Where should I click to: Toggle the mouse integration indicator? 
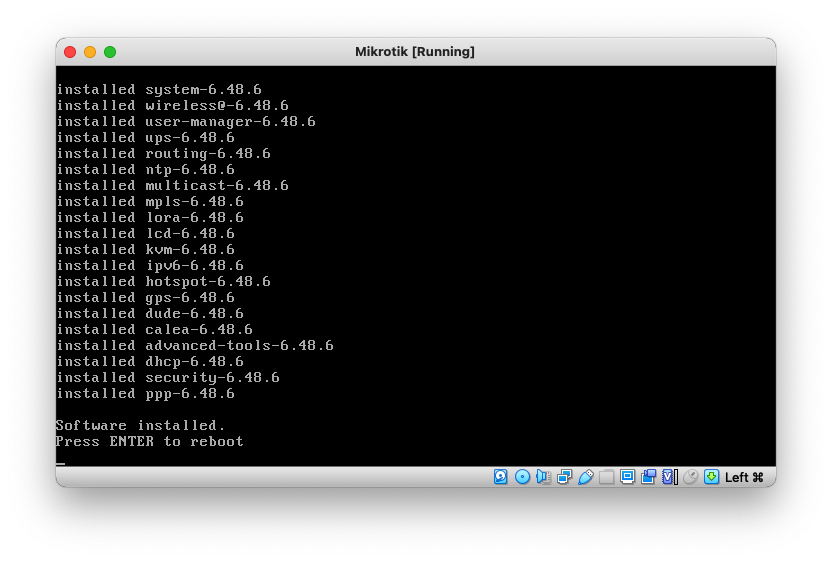[x=690, y=477]
